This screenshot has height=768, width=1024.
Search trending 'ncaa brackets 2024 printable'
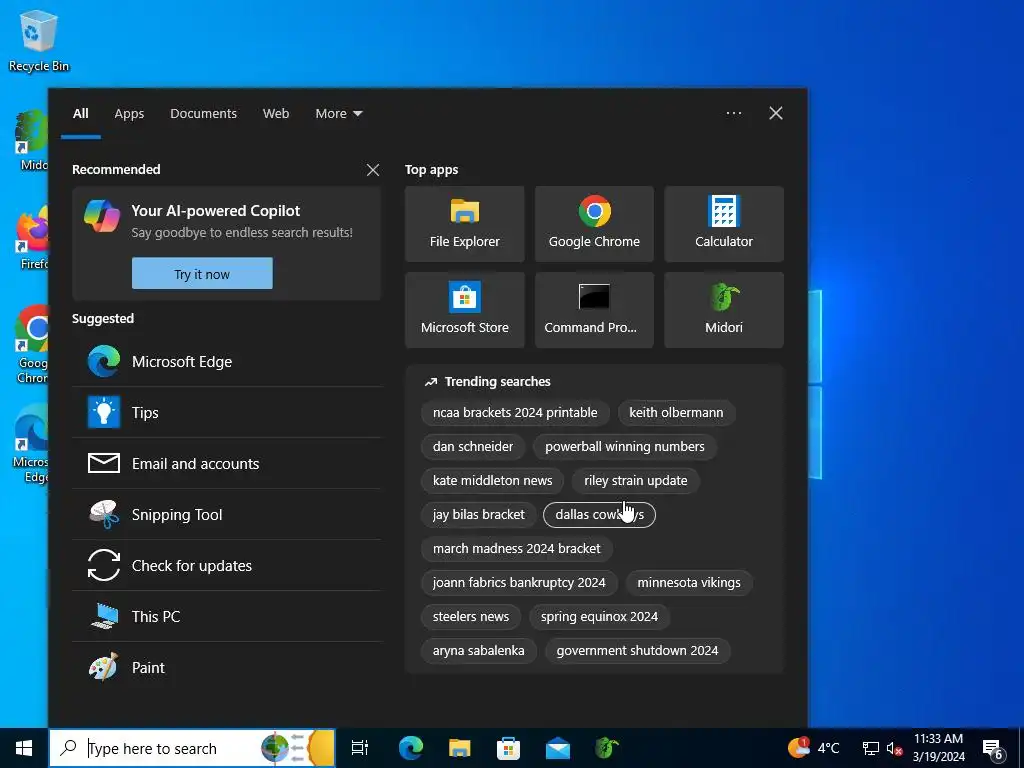point(515,413)
